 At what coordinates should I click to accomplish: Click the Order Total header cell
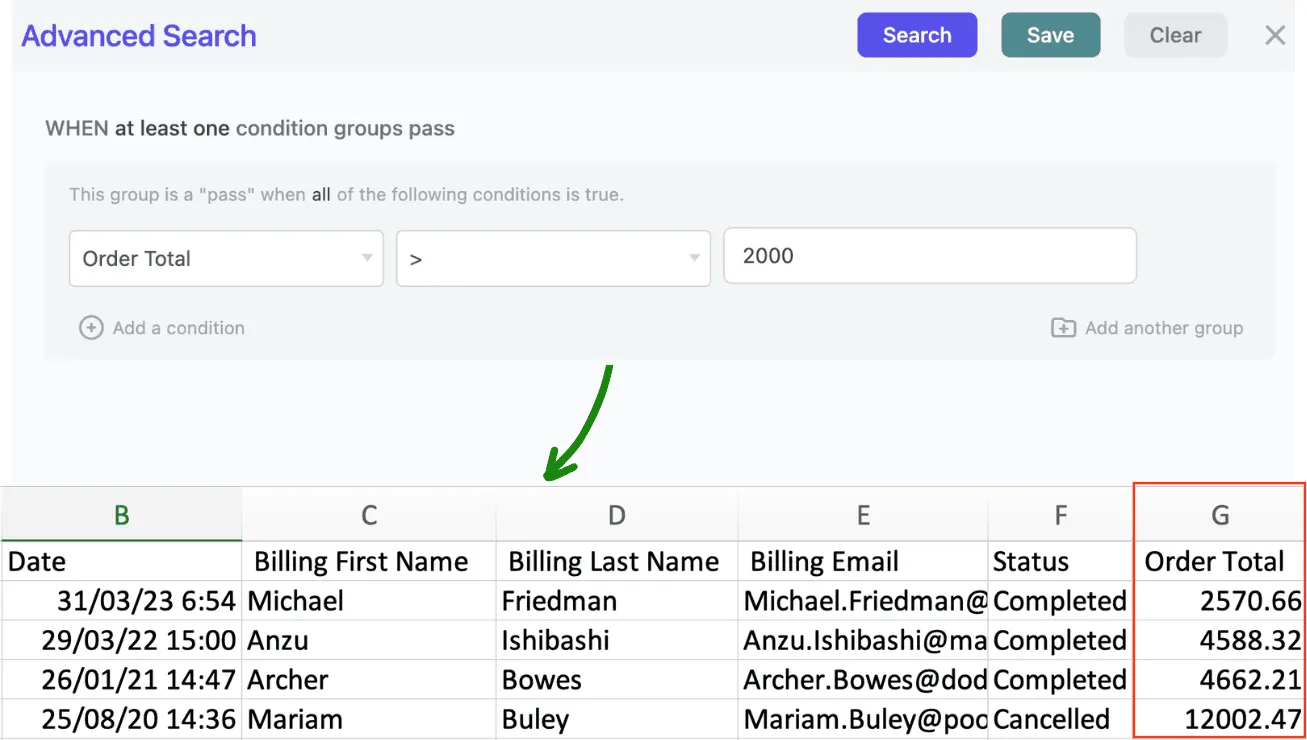pos(1220,562)
